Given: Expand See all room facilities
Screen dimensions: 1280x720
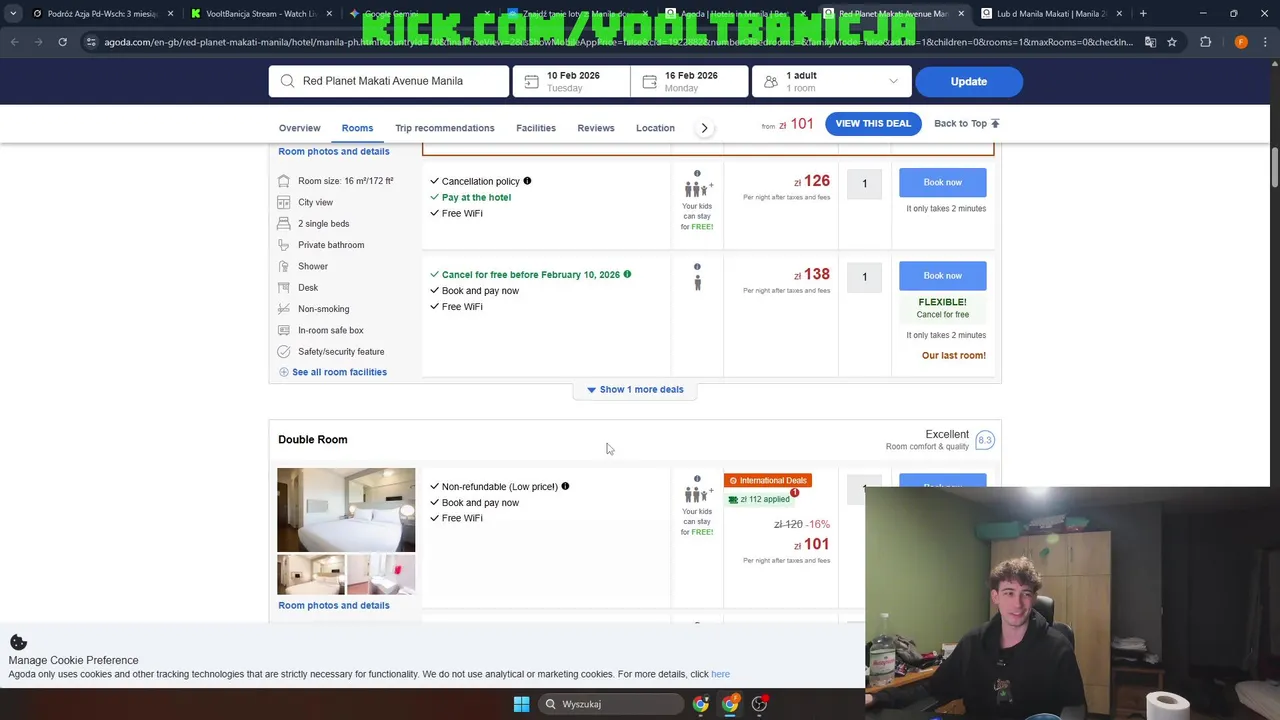Looking at the screenshot, I should [x=333, y=372].
